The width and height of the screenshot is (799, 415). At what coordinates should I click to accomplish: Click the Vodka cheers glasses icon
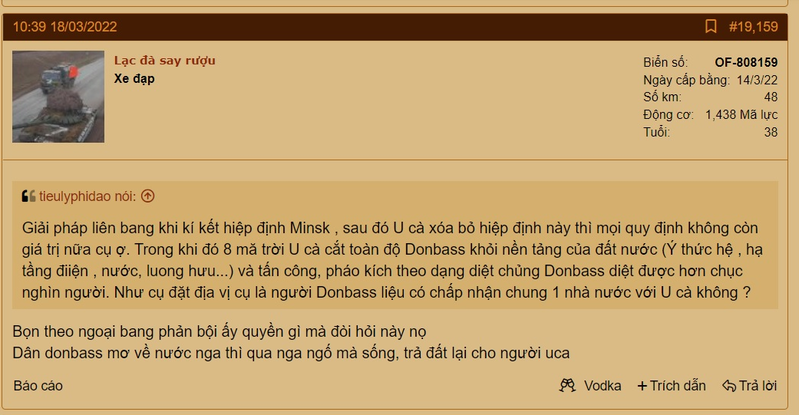click(x=567, y=385)
